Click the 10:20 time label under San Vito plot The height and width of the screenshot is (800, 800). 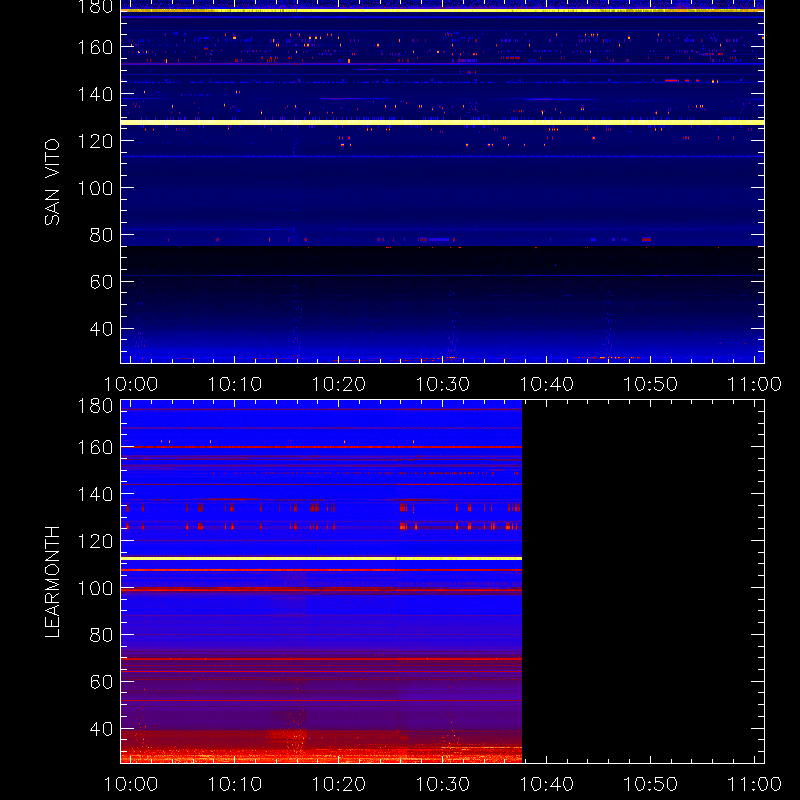pyautogui.click(x=339, y=384)
